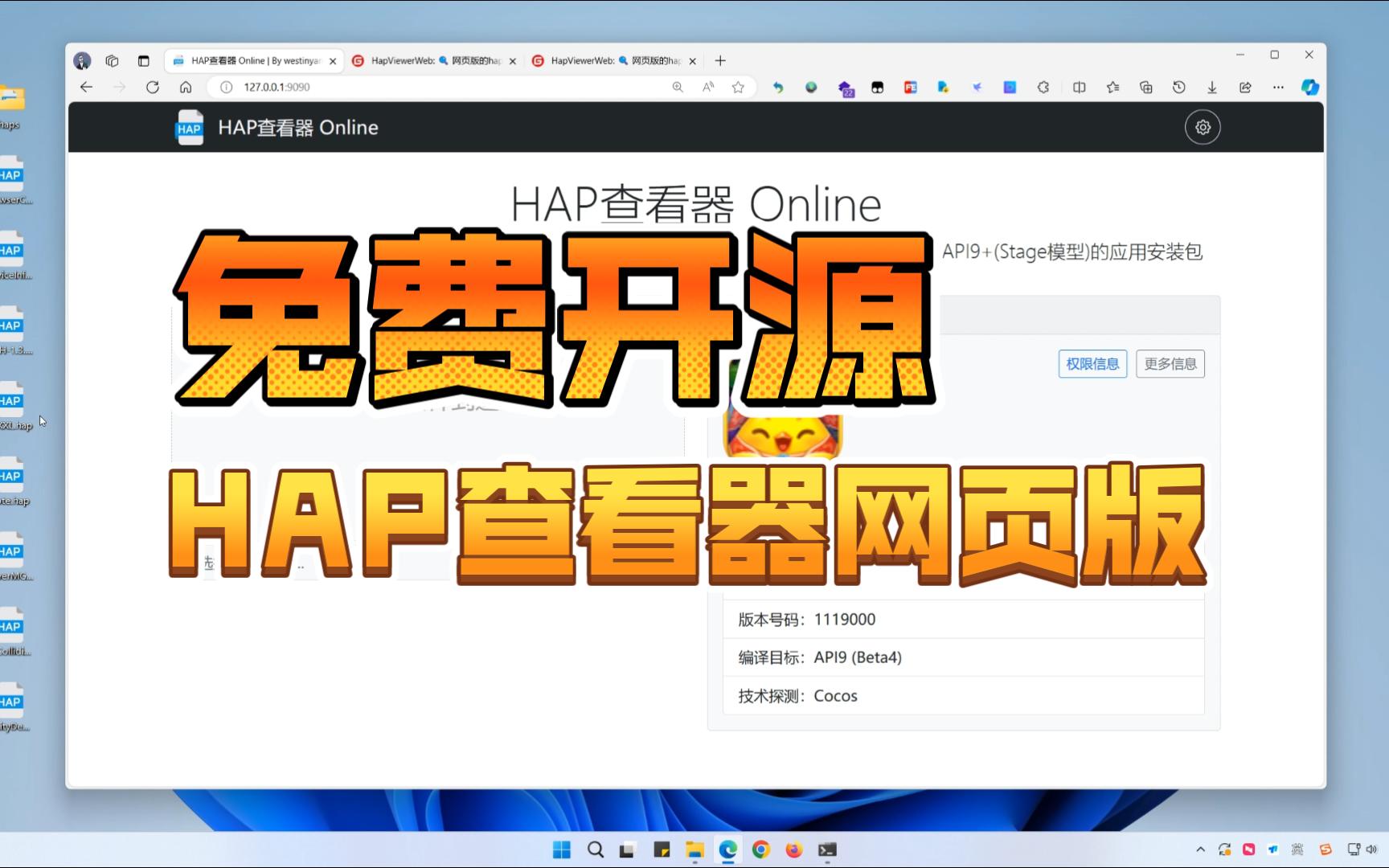Launch Chrome from taskbar

pos(761,850)
